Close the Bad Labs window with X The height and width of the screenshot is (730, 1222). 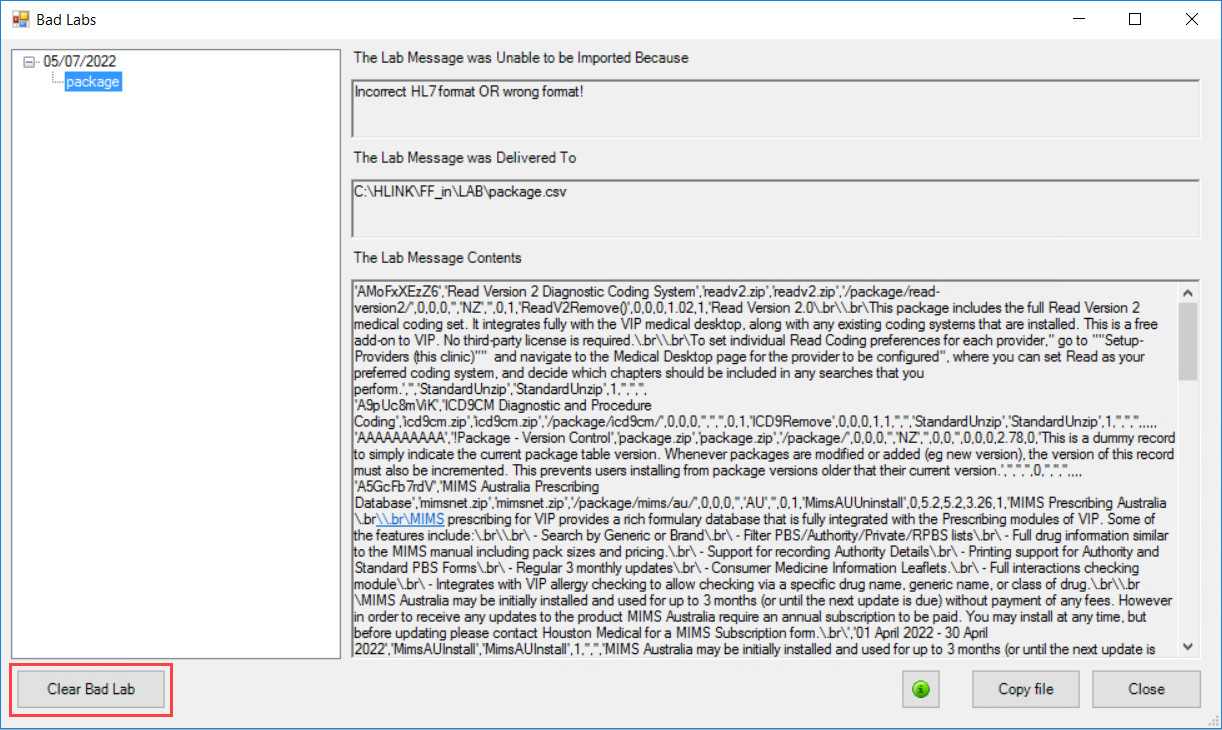1191,19
